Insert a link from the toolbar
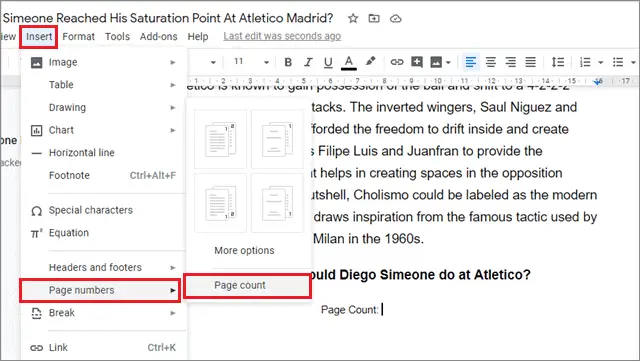Screen dimensions: 640x361 pos(397,62)
